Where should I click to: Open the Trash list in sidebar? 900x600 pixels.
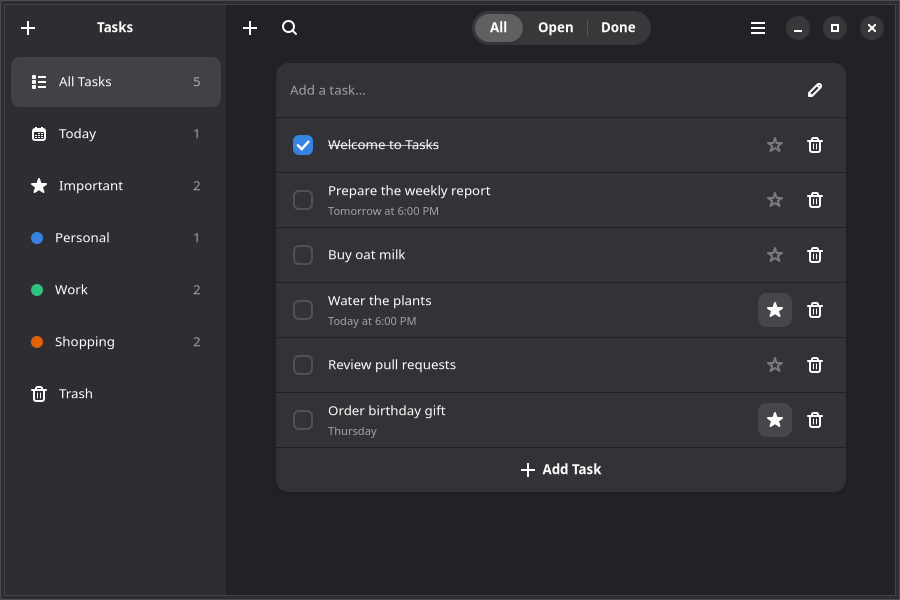115,394
